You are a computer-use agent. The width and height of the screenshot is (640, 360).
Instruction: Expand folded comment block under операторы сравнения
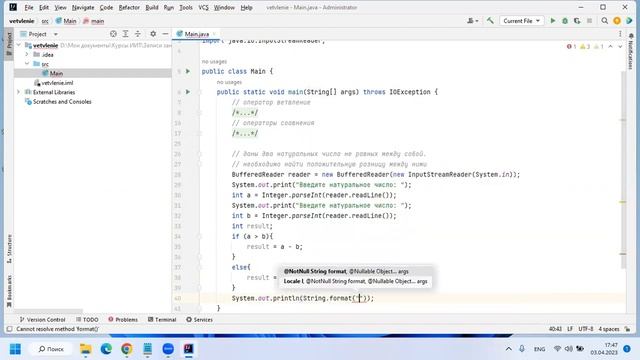pyautogui.click(x=245, y=133)
